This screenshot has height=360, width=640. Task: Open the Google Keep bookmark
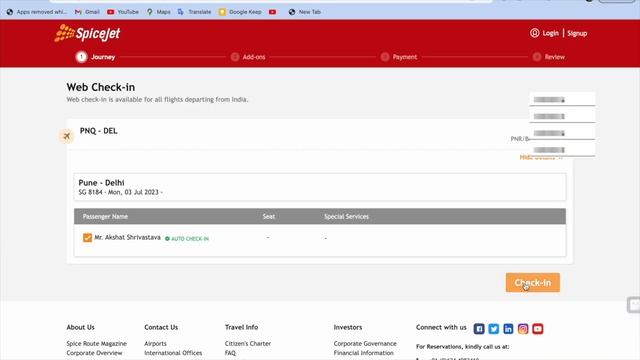240,12
